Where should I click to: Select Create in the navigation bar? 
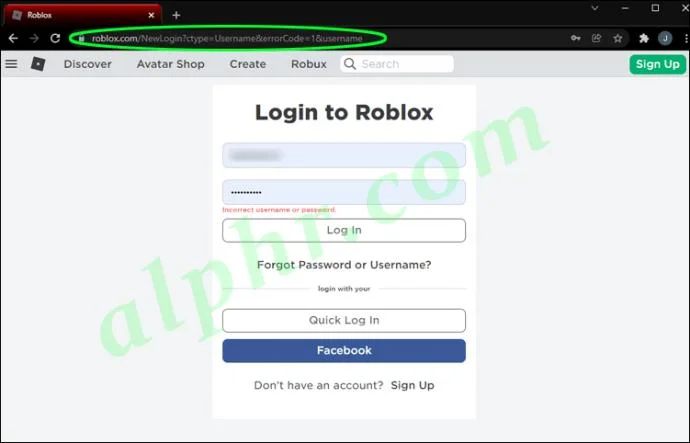248,64
